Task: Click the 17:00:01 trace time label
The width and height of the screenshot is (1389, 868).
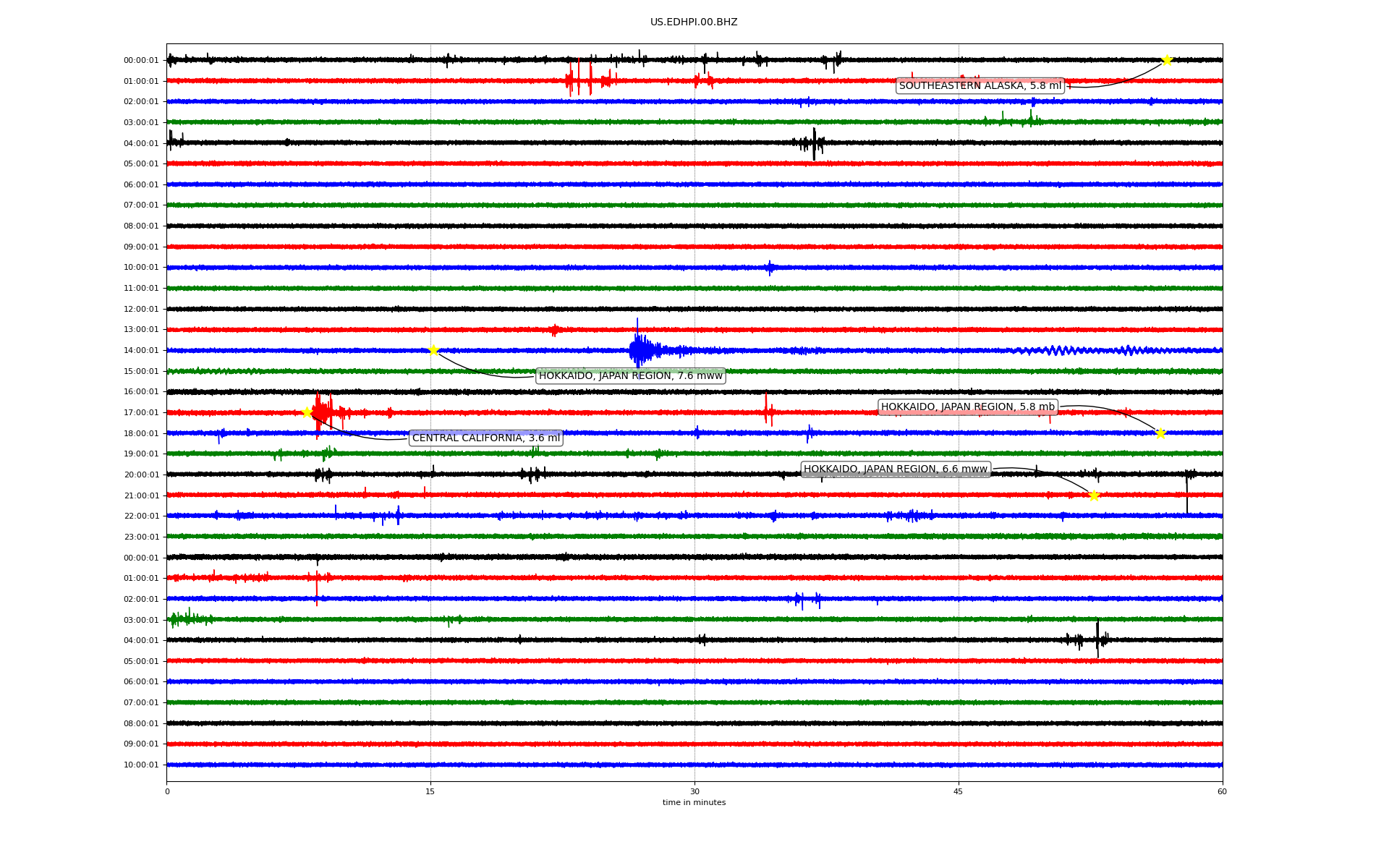Action: [140, 413]
